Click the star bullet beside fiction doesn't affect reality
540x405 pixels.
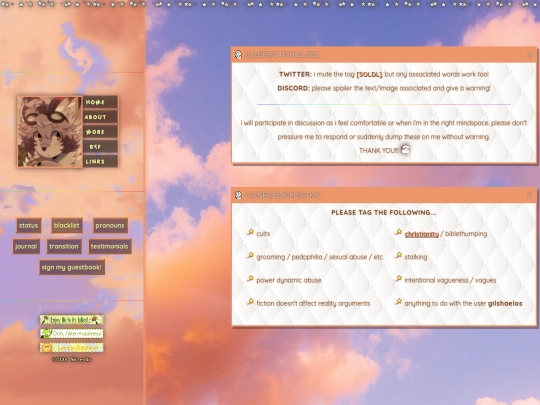[x=250, y=302]
